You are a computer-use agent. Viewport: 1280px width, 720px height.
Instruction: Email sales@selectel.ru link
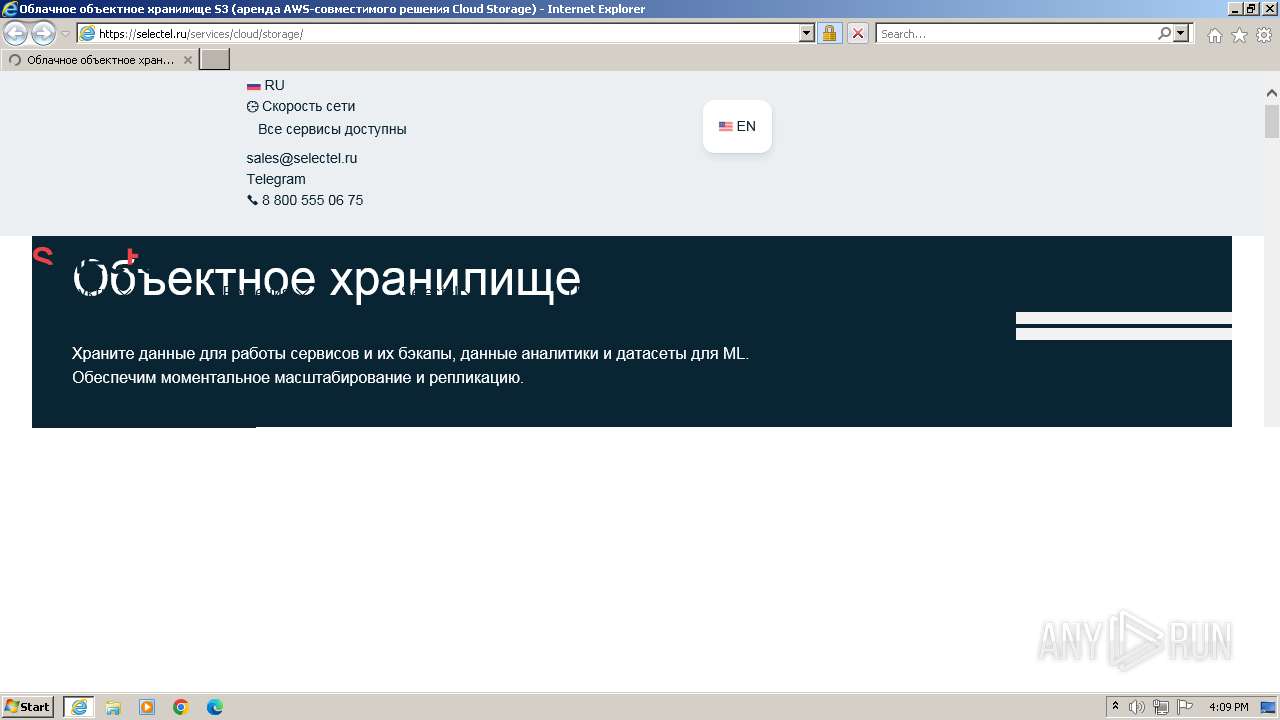[x=302, y=158]
